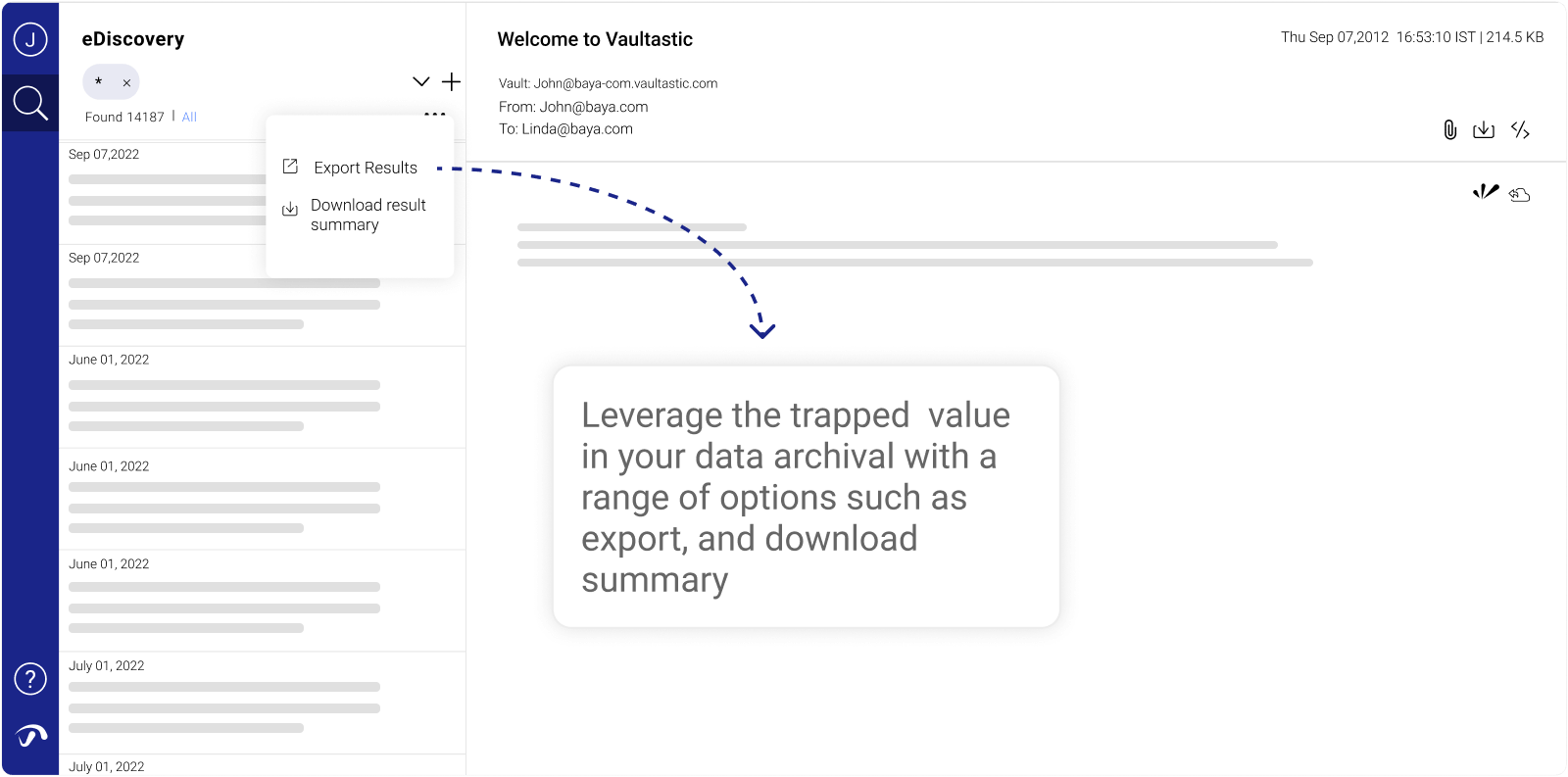Click the All results filter link
The image size is (1568, 777).
(x=189, y=117)
